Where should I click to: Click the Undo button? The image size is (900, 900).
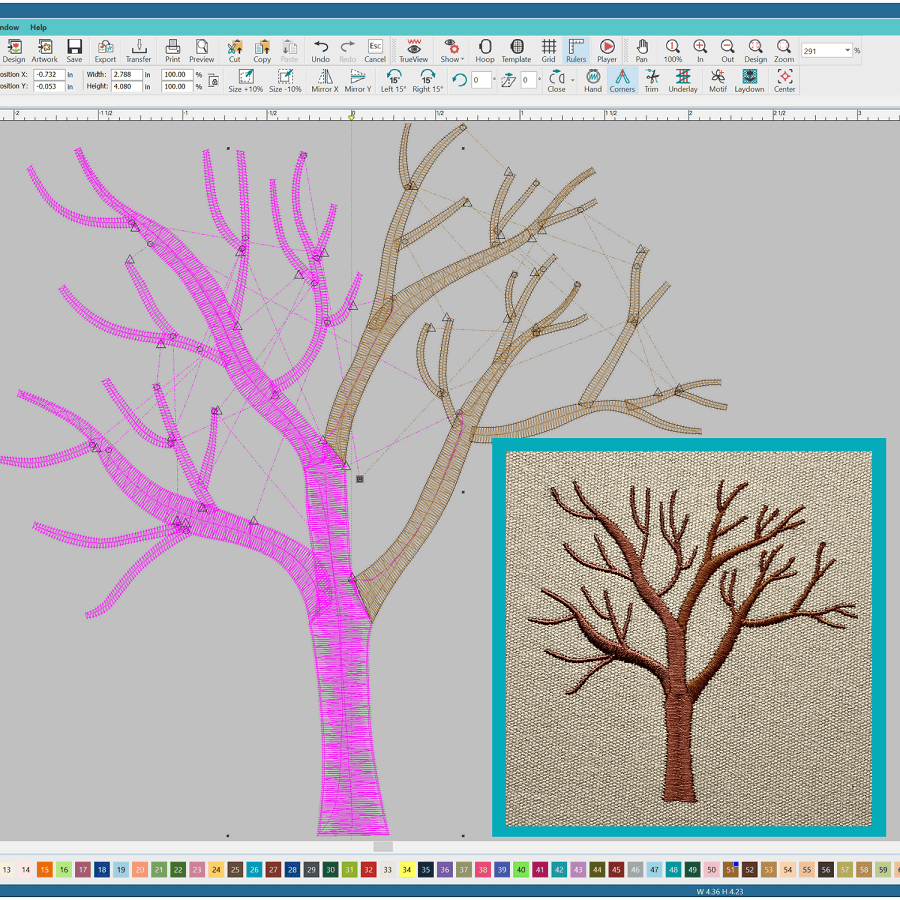[320, 51]
